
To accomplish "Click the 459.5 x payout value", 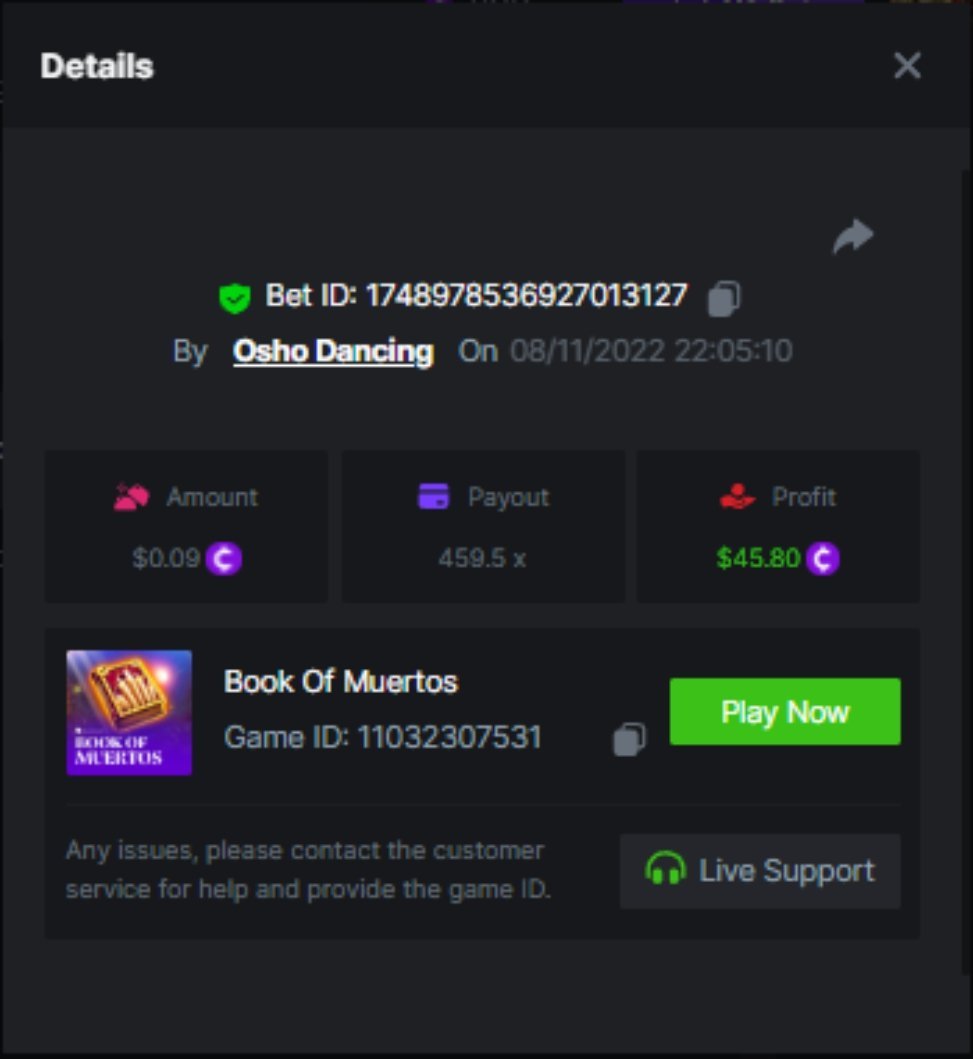I will click(482, 559).
